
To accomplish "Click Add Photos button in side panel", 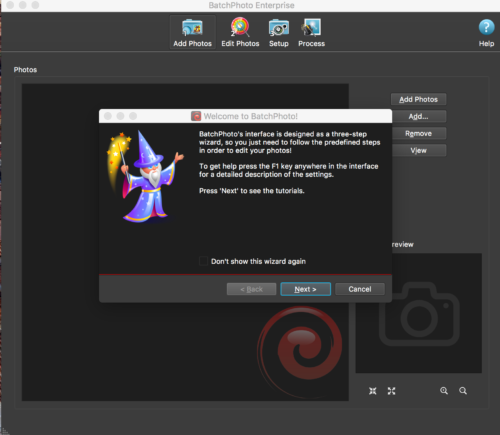I will [x=418, y=99].
